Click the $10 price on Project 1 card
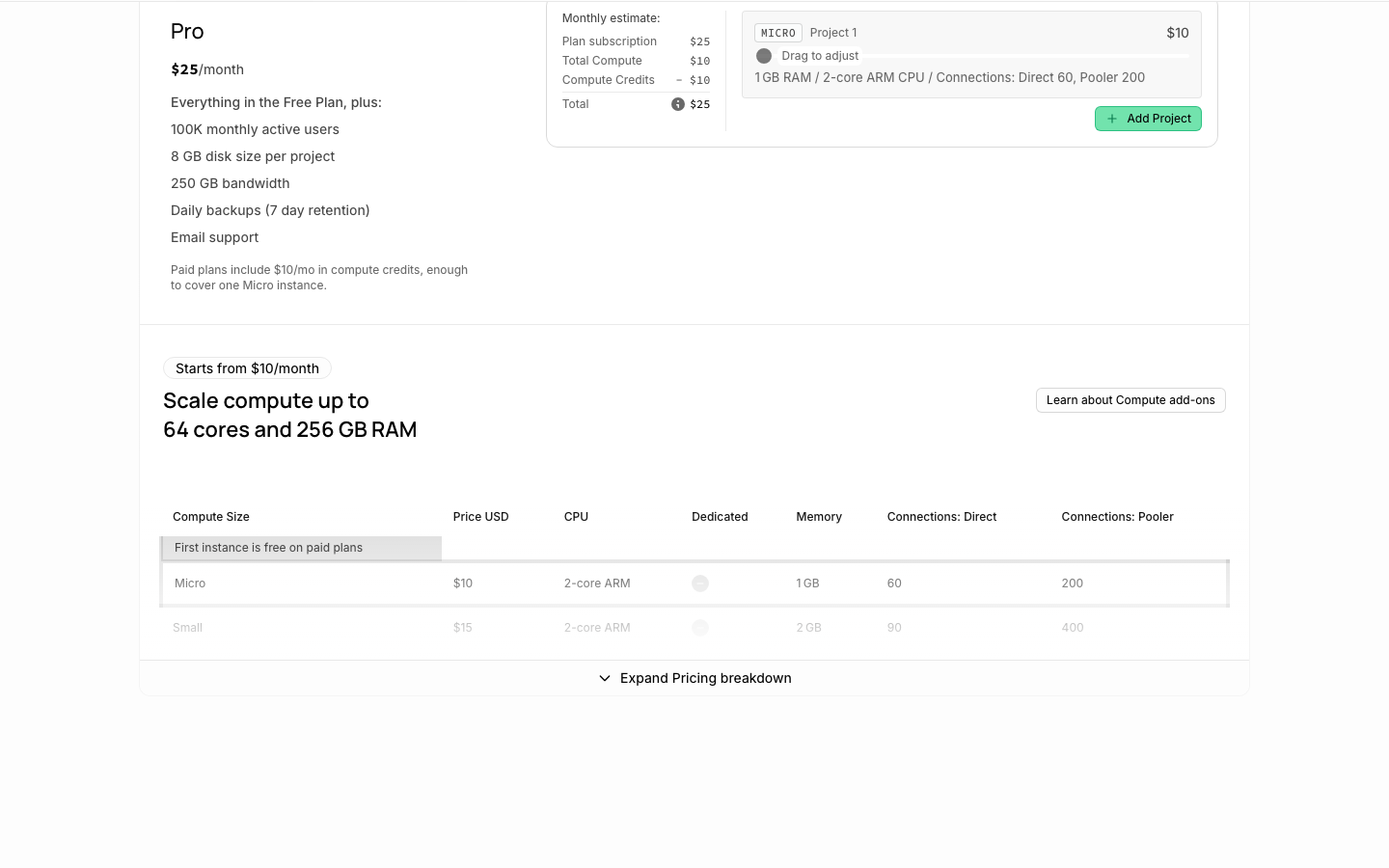This screenshot has width=1389, height=868. coord(1178,33)
